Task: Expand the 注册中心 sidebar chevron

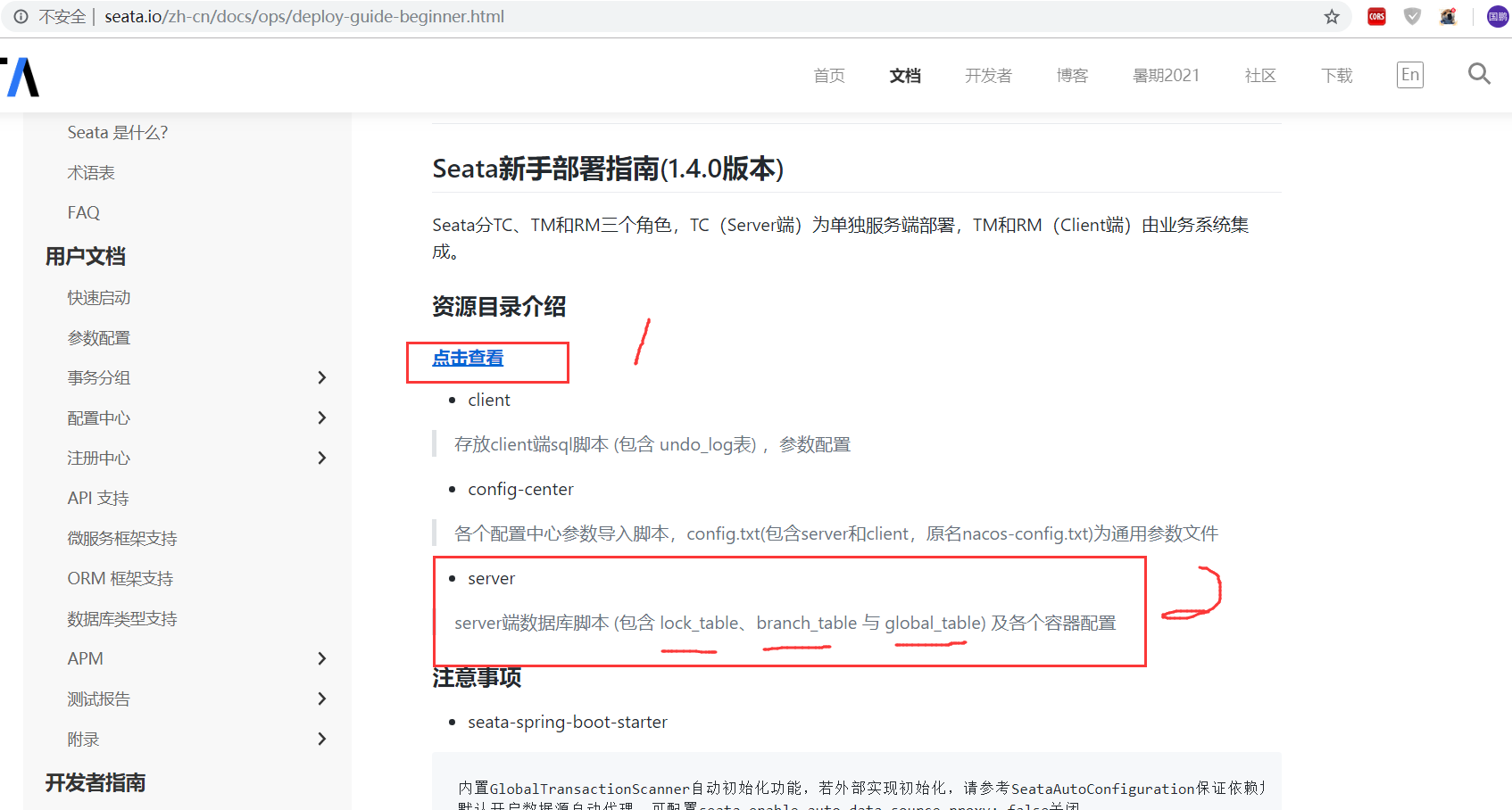Action: point(322,459)
